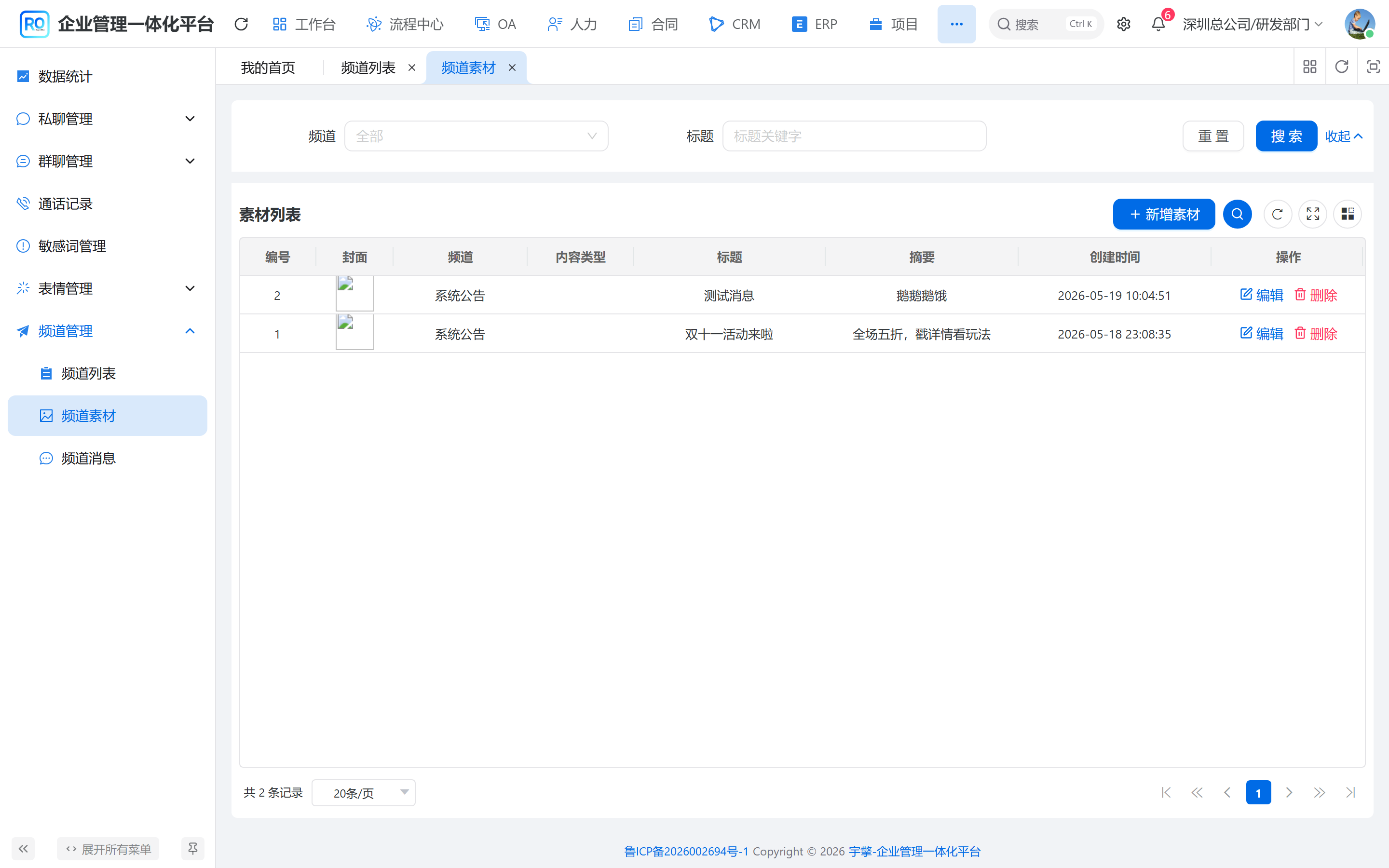This screenshot has height=868, width=1389.
Task: Edit the 双十一活动来啦 material
Action: pyautogui.click(x=1262, y=334)
